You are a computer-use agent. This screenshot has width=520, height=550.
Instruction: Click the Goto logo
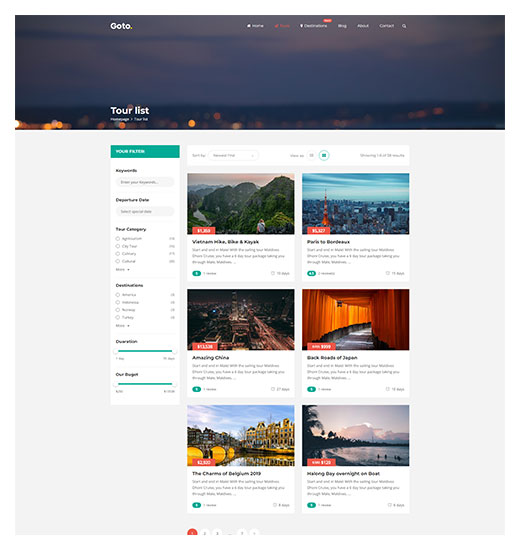121,26
